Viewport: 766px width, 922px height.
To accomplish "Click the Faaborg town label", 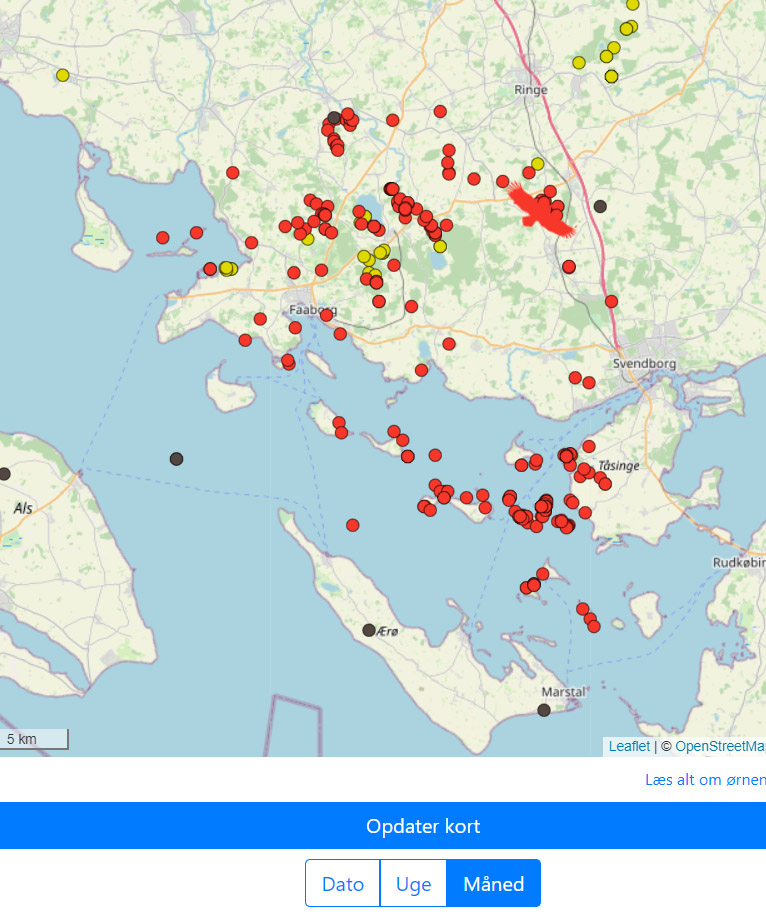I will tap(313, 309).
